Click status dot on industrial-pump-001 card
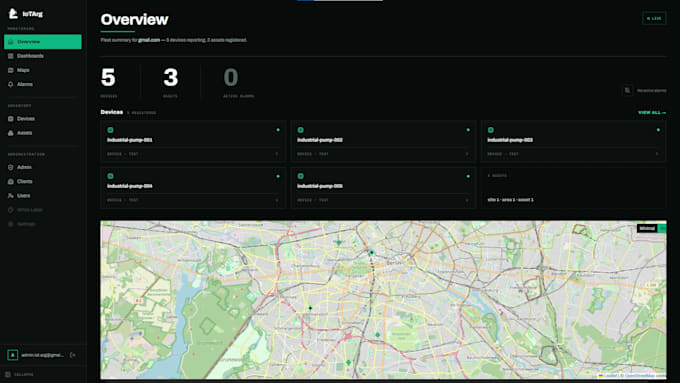 278,130
